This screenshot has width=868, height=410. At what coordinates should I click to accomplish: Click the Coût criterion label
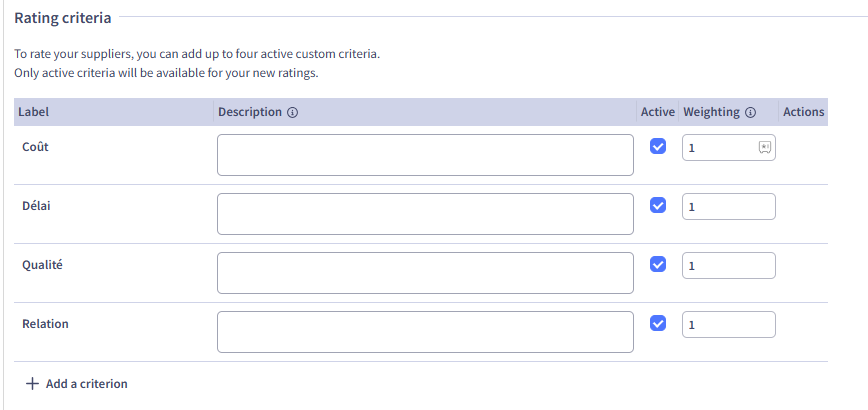coord(35,147)
